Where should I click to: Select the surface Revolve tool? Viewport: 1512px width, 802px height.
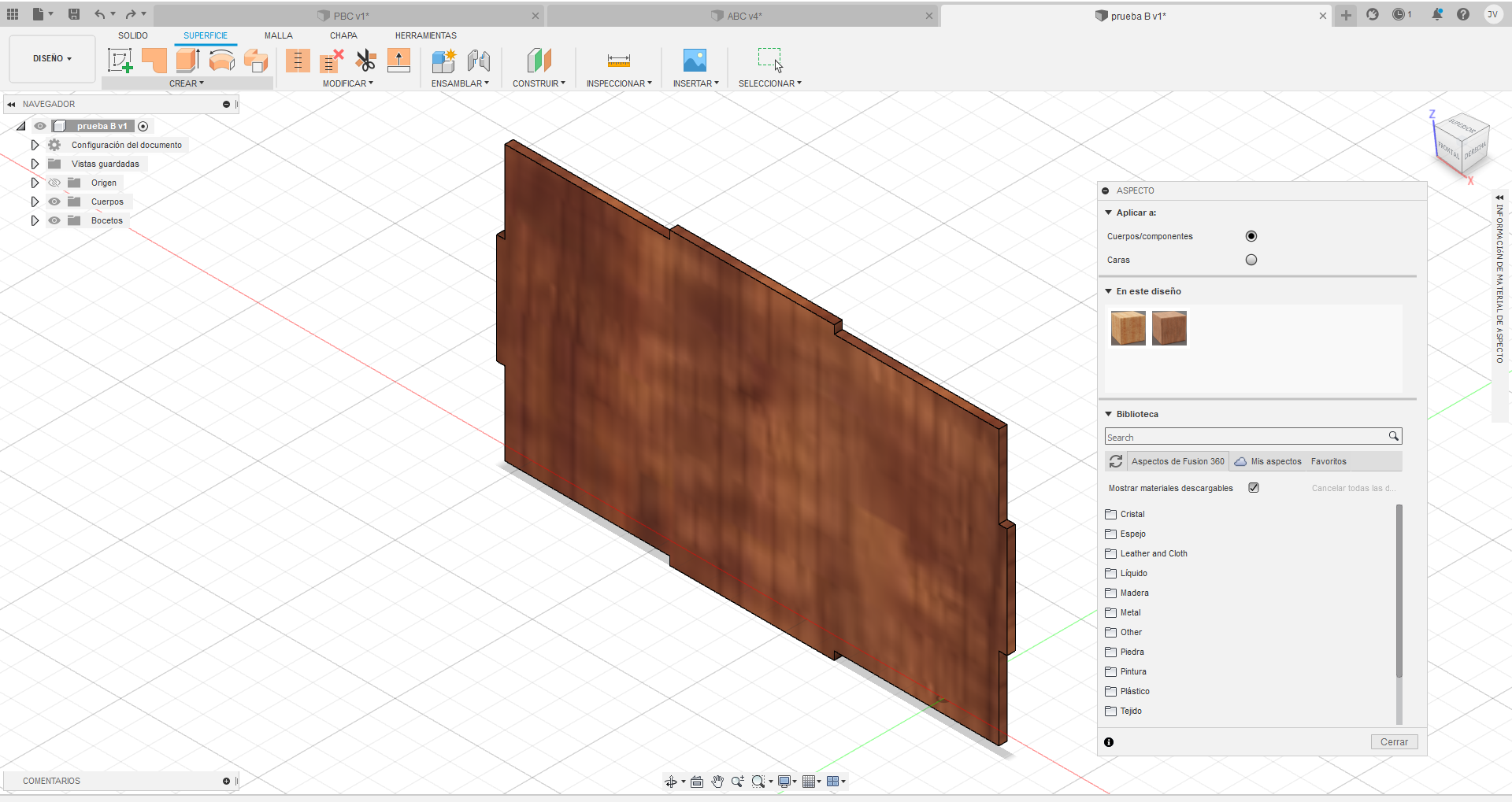(x=222, y=61)
